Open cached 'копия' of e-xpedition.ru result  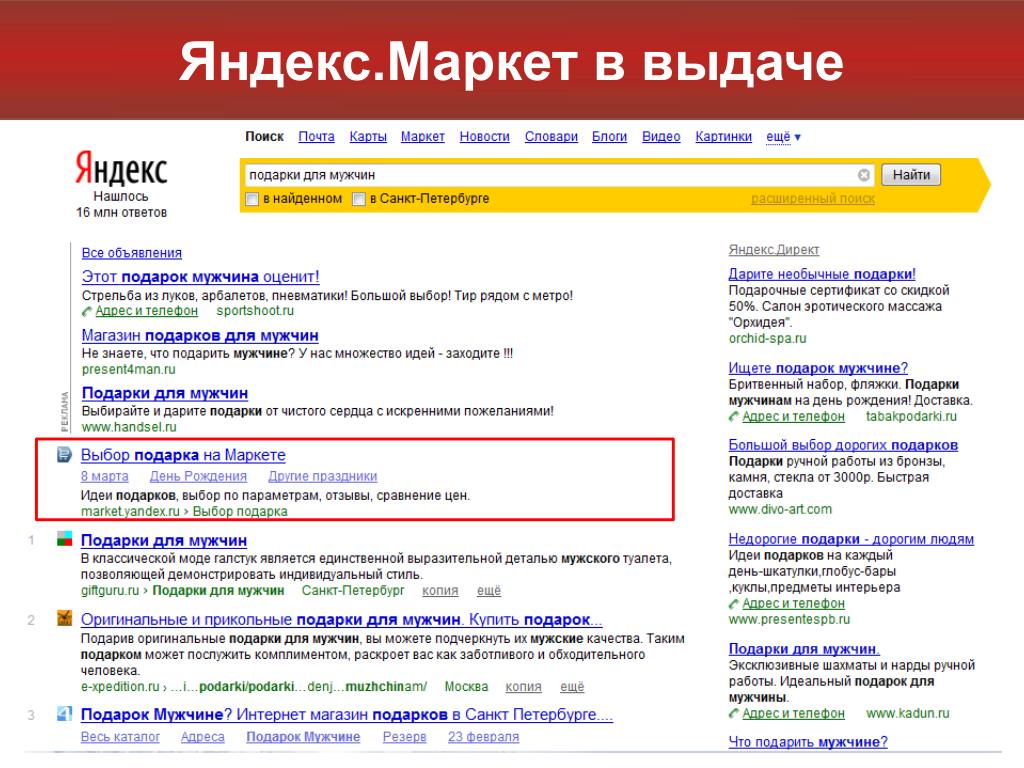click(x=523, y=686)
